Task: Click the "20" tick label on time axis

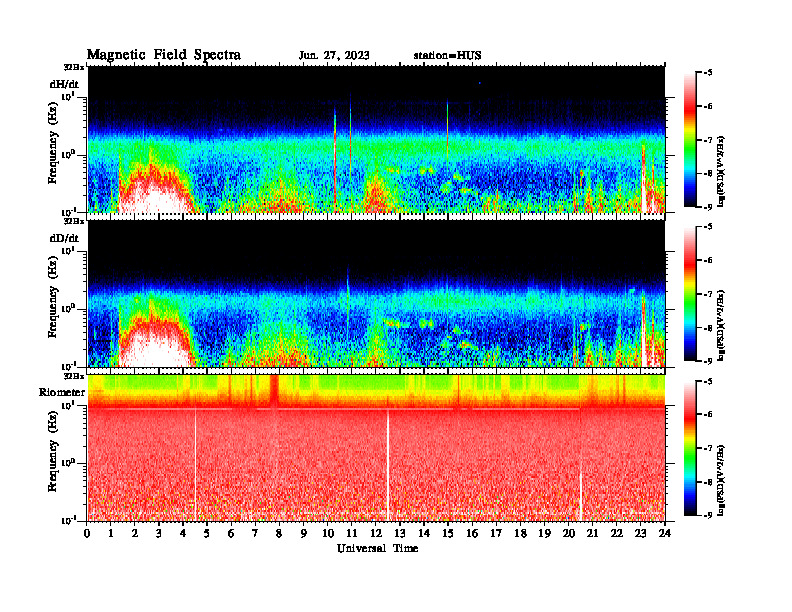Action: point(569,533)
